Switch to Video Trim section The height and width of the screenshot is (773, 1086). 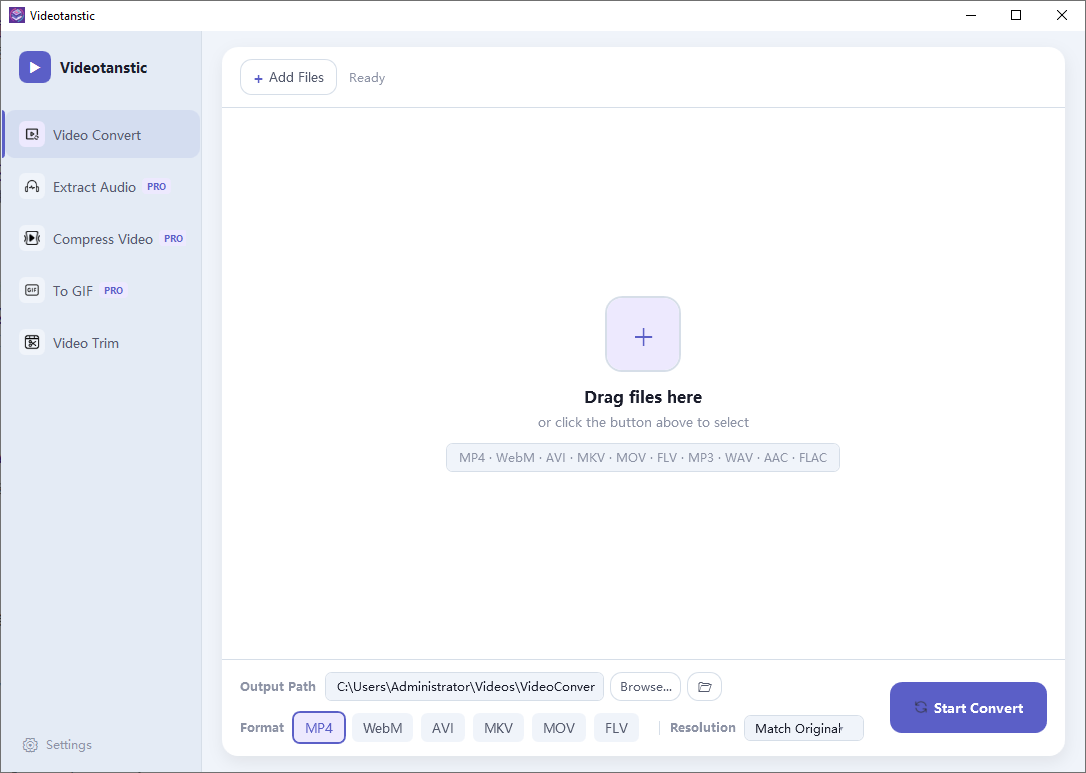pos(102,342)
